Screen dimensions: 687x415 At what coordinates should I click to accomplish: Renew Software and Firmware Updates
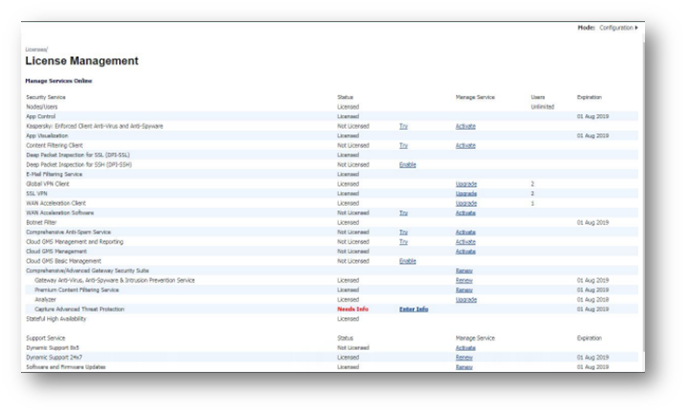pyautogui.click(x=464, y=367)
